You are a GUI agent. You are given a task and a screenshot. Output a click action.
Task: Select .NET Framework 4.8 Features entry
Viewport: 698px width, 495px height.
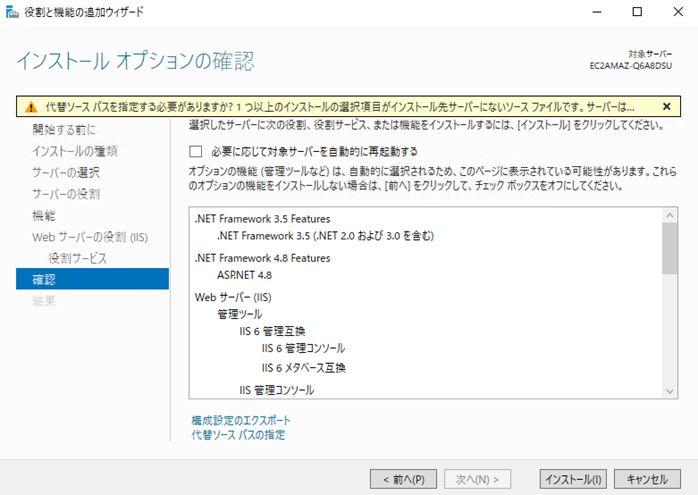click(x=262, y=258)
